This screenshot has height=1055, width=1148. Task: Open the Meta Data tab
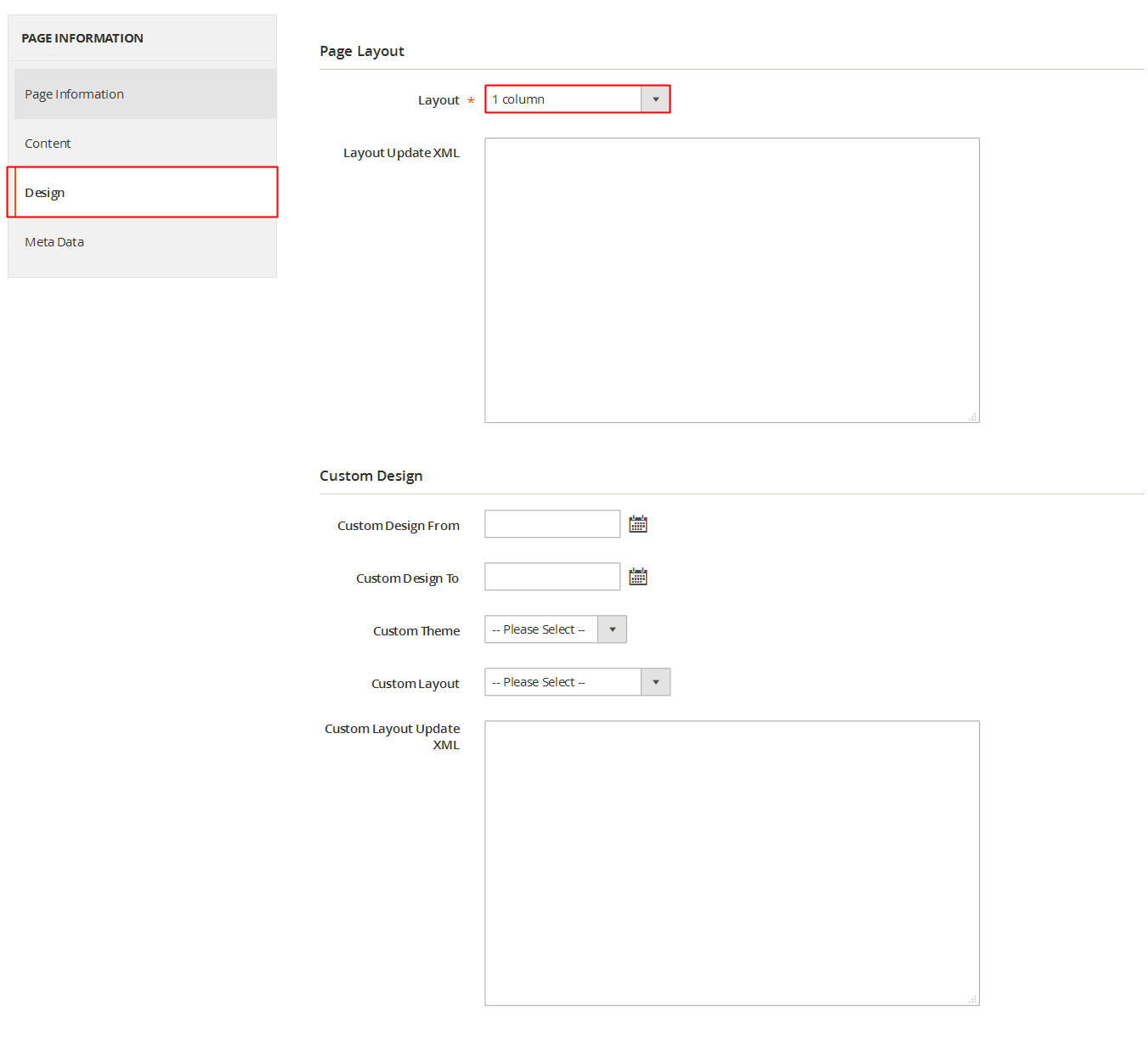145,242
